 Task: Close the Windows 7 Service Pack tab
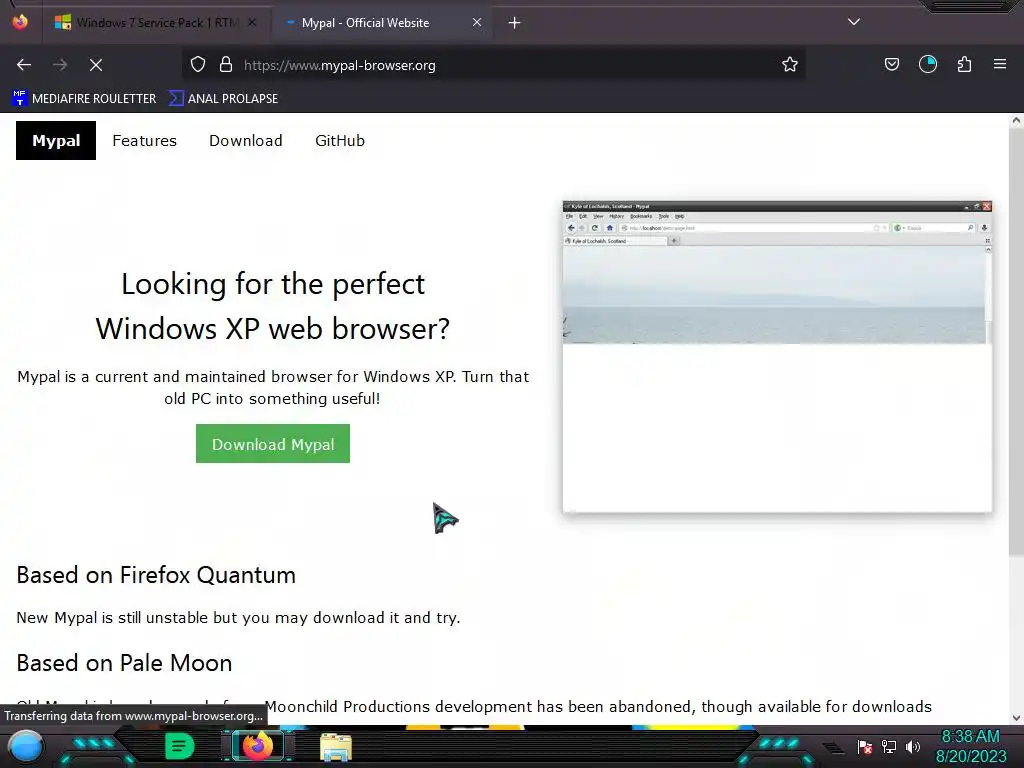coord(252,23)
